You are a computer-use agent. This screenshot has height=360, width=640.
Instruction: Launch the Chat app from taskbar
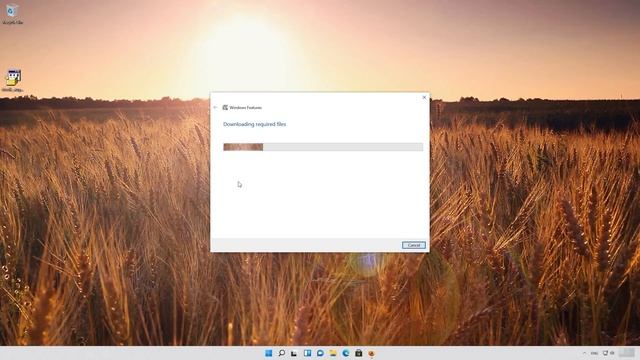coord(320,353)
